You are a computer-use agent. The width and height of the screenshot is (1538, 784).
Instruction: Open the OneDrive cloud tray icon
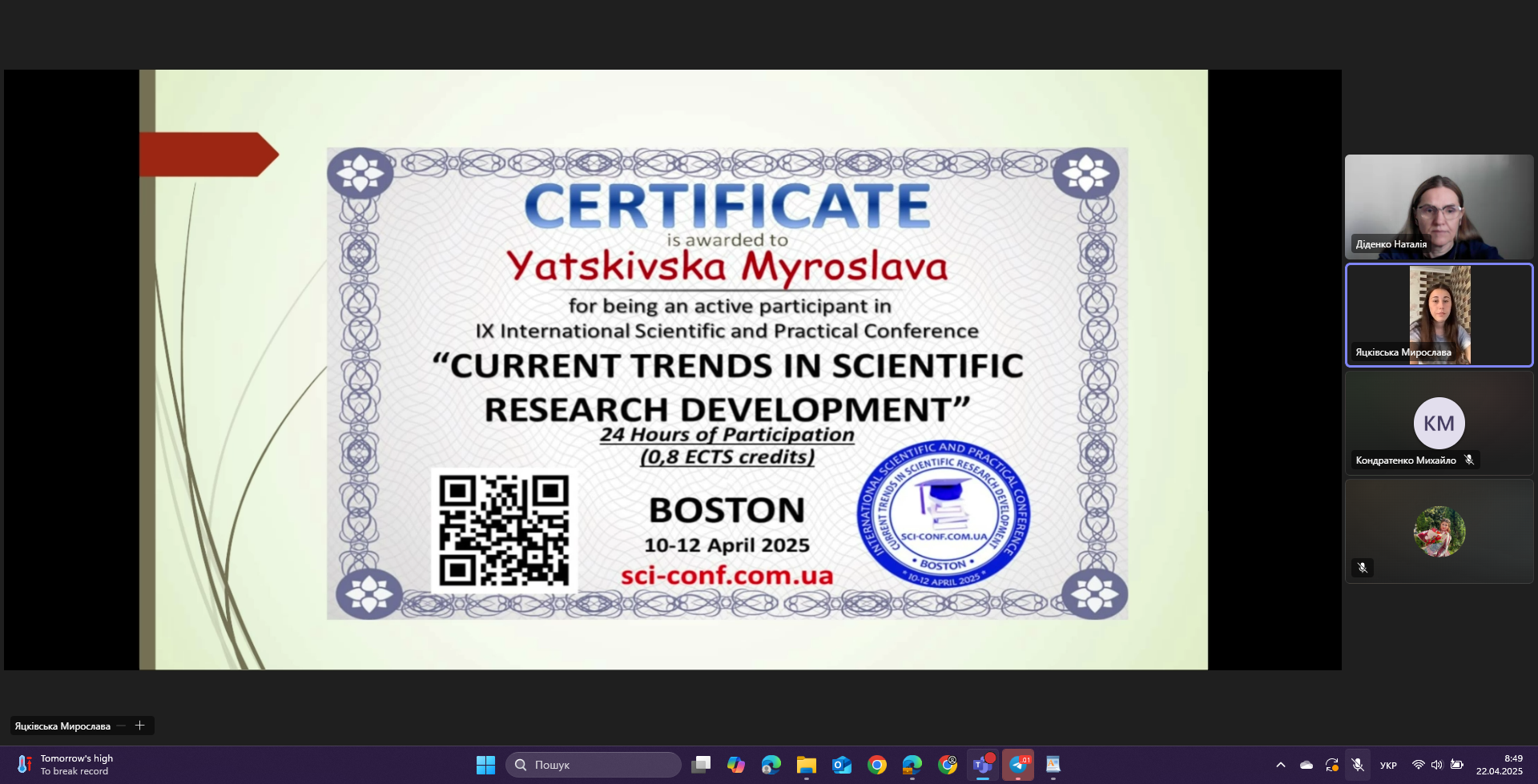click(x=1306, y=765)
